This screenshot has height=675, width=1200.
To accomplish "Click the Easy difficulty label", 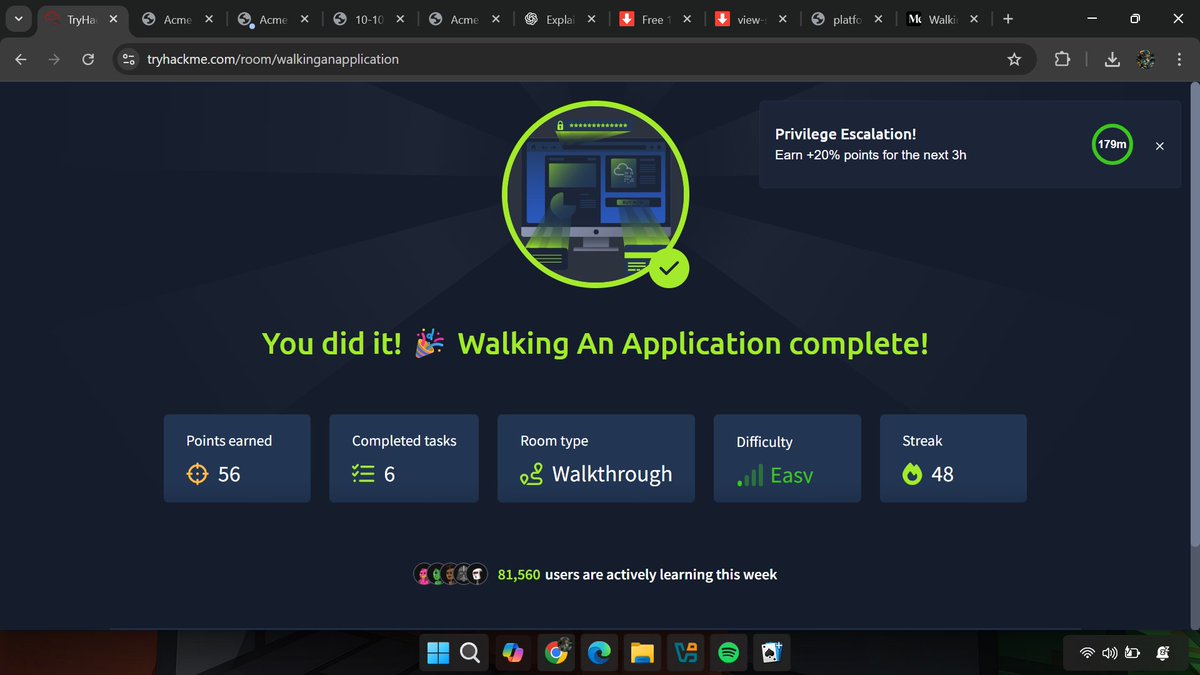I will pos(792,476).
